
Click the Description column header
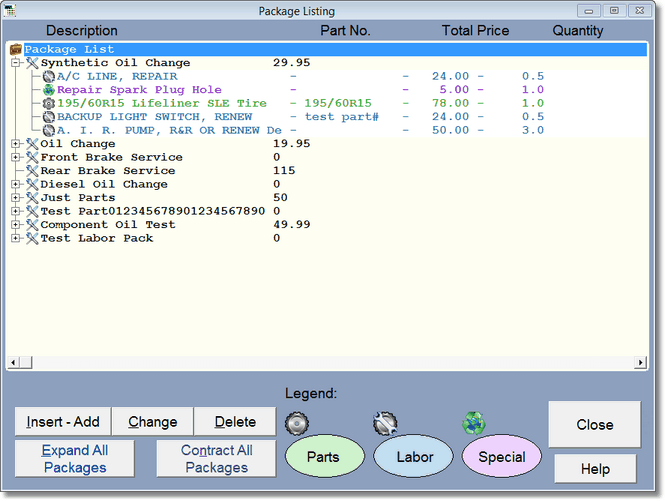tap(82, 31)
